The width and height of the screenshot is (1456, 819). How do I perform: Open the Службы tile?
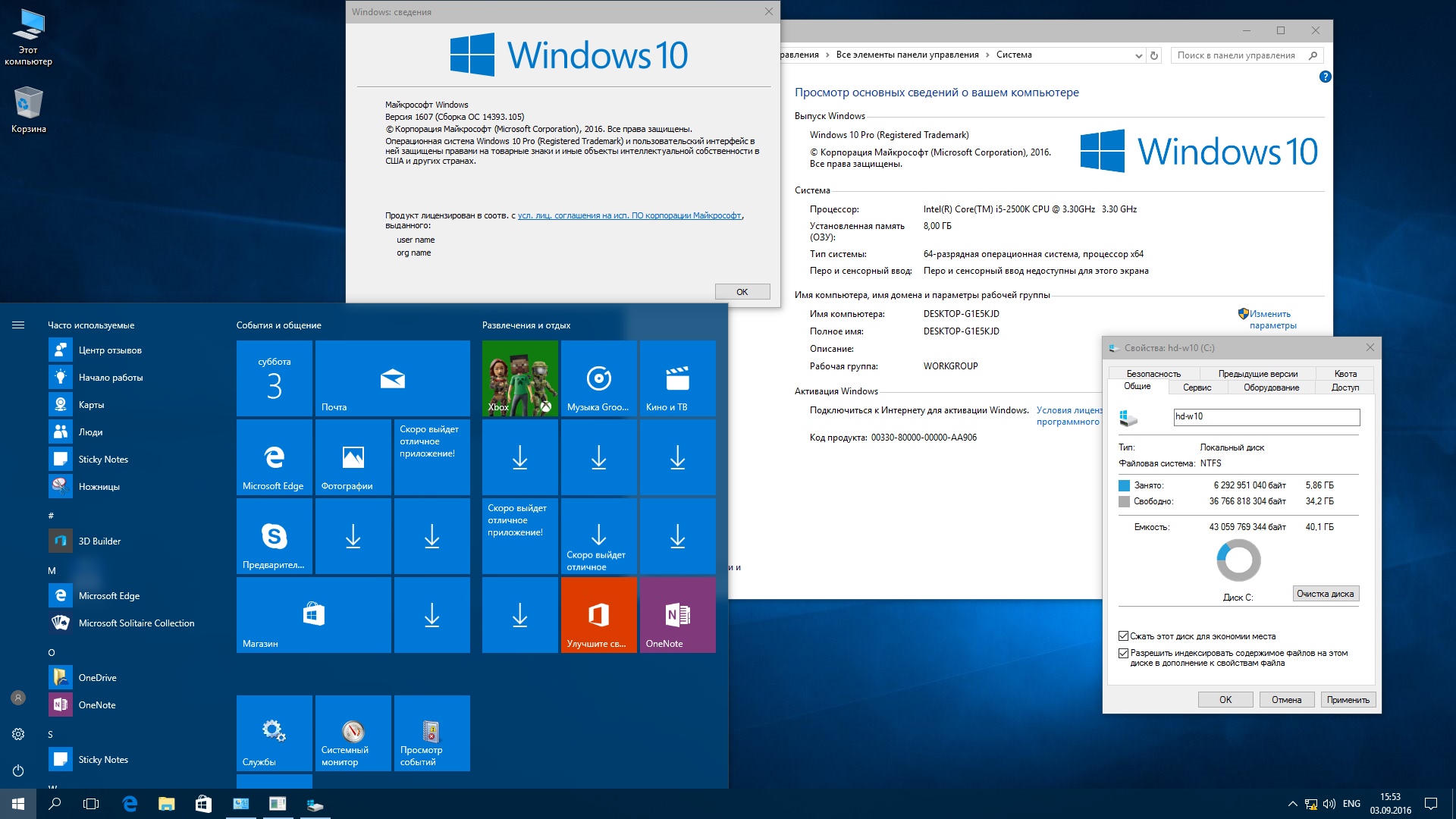(274, 733)
